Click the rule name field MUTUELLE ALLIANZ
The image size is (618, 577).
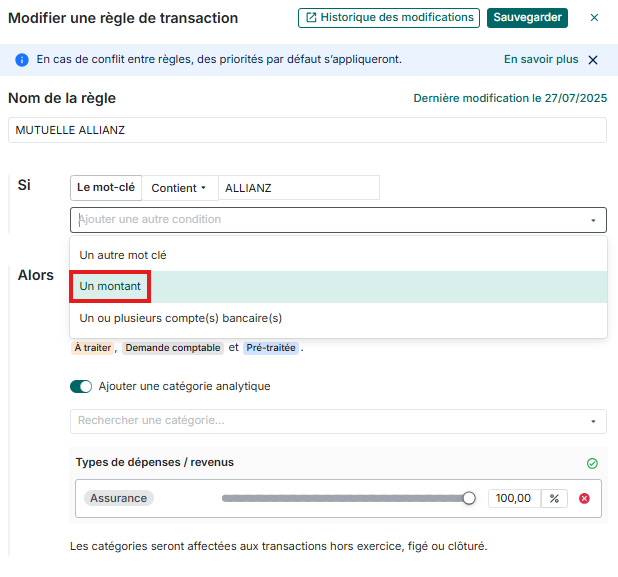pos(307,130)
